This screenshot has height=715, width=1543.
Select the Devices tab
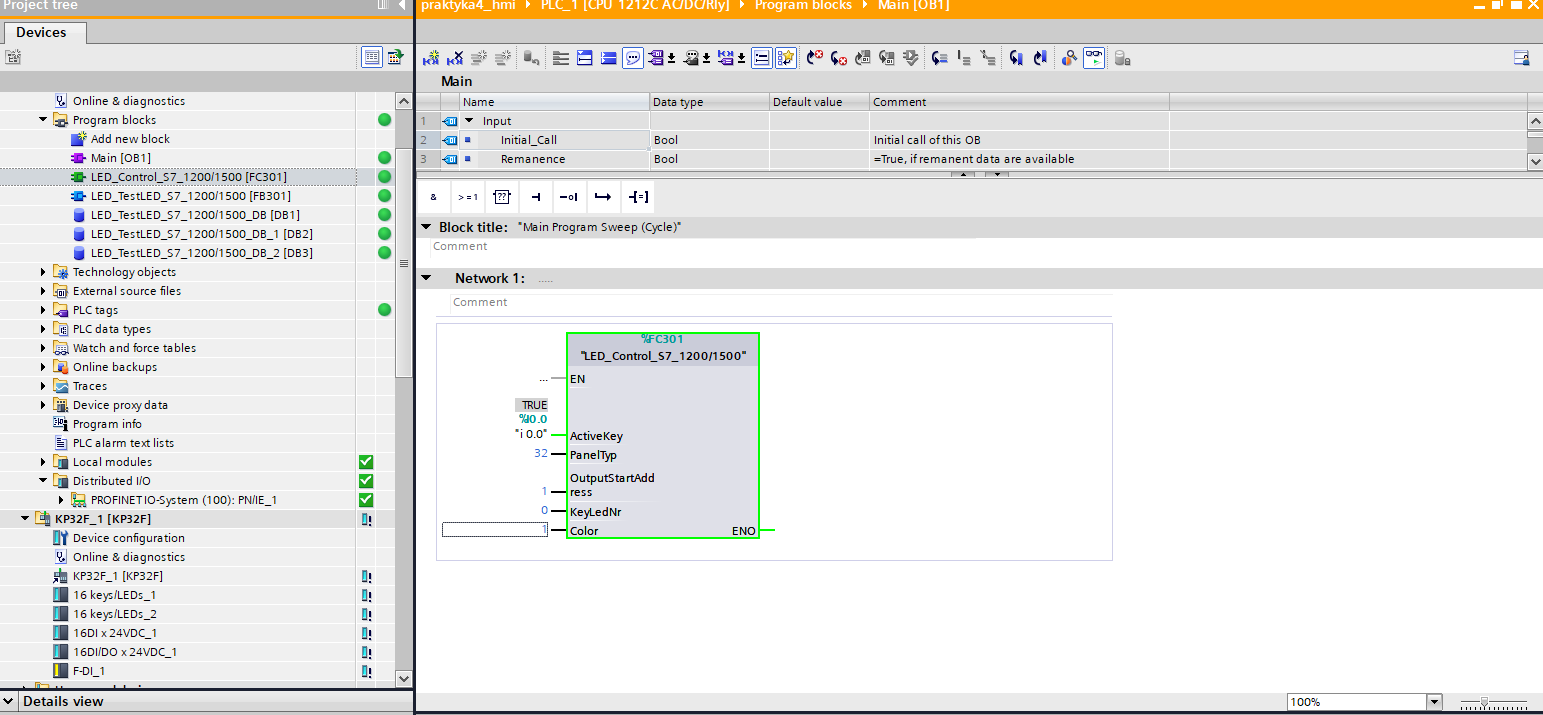41,33
